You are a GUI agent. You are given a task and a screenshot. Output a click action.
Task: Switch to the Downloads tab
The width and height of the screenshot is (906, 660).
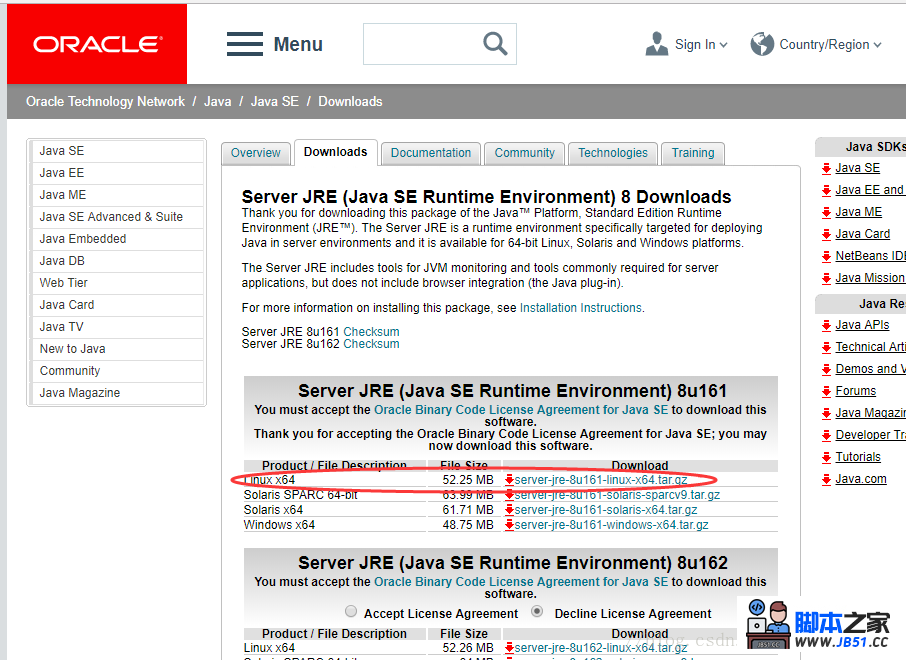point(336,152)
